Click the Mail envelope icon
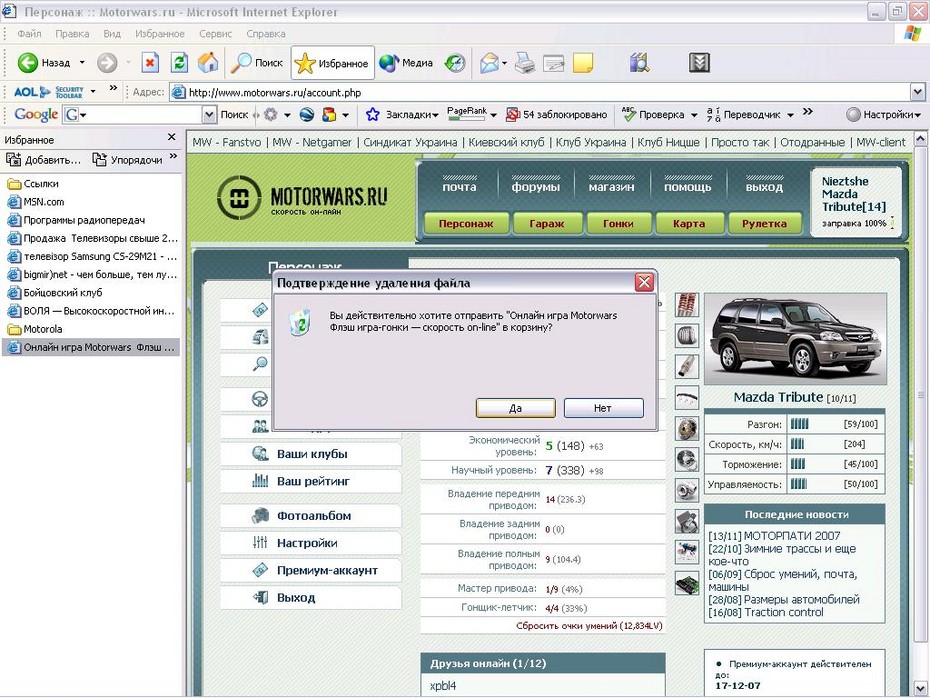Viewport: 930px width, 698px height. pos(489,63)
